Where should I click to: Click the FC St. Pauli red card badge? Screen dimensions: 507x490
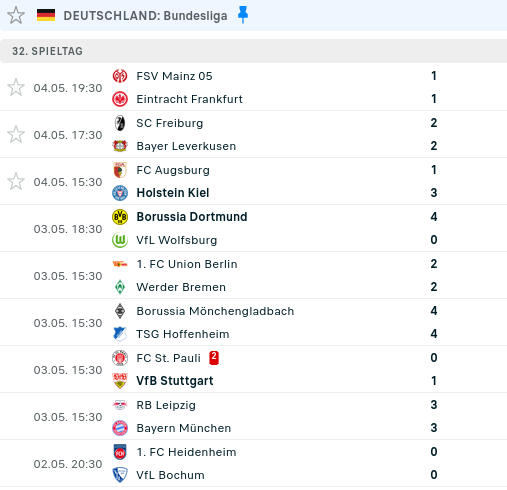(214, 358)
